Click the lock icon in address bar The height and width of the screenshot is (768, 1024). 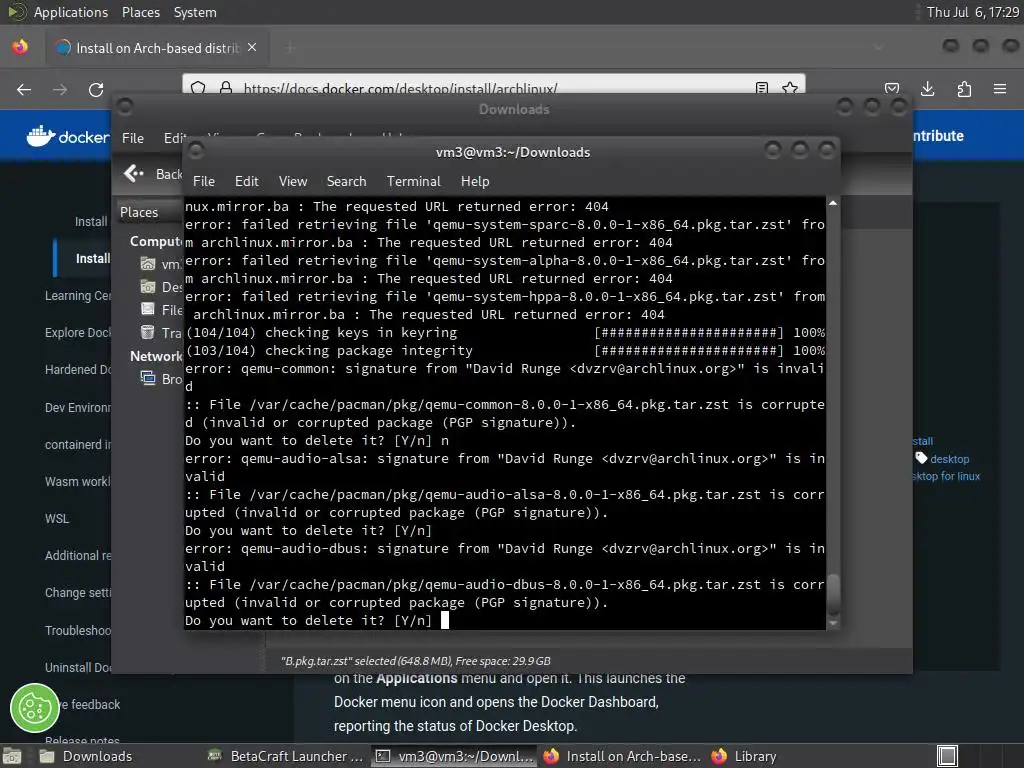pyautogui.click(x=226, y=88)
